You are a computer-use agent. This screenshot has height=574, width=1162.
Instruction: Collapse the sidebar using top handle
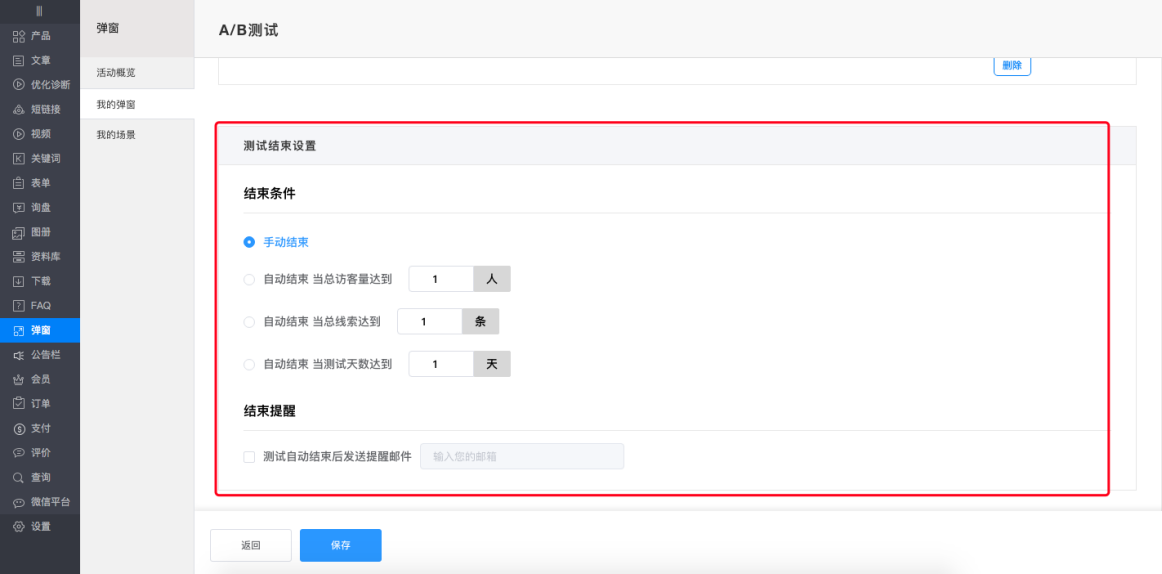39,10
